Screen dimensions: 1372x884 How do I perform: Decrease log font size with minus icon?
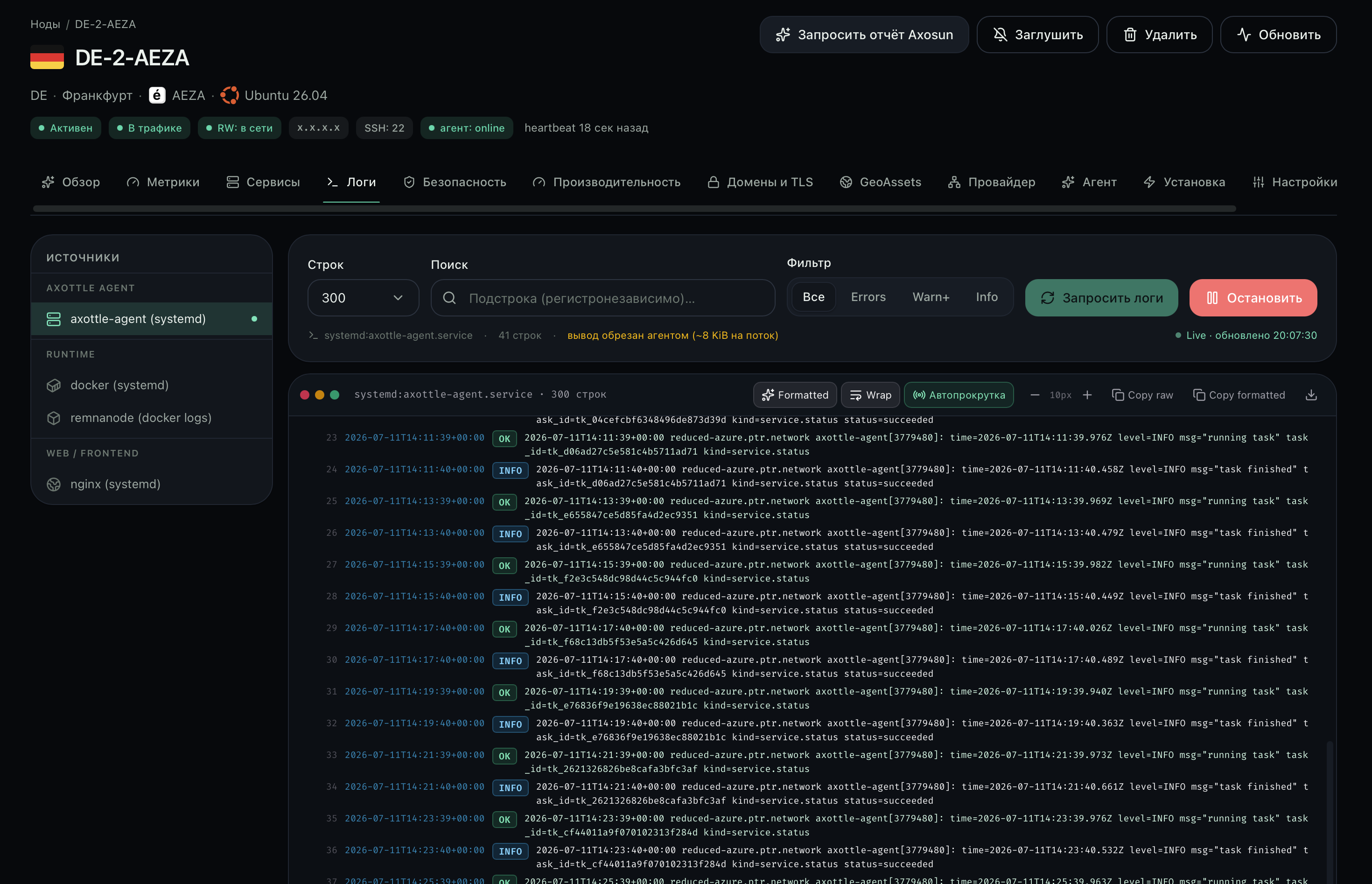[x=1035, y=395]
